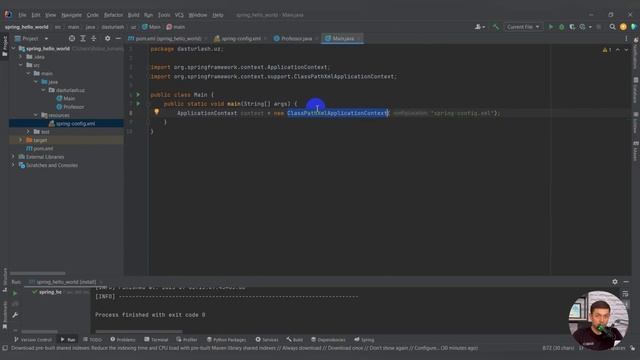The image size is (640, 360).
Task: Minimize the Run tool window
Action: pos(626,282)
